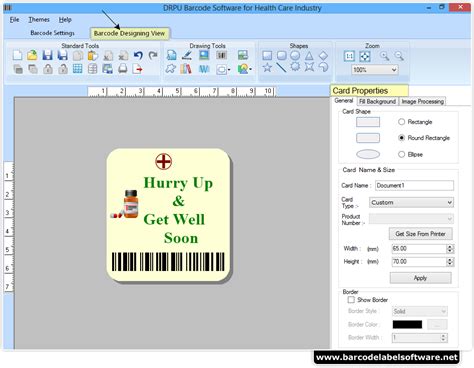474x368 pixels.
Task: Open the Card Type dropdown
Action: [x=411, y=202]
